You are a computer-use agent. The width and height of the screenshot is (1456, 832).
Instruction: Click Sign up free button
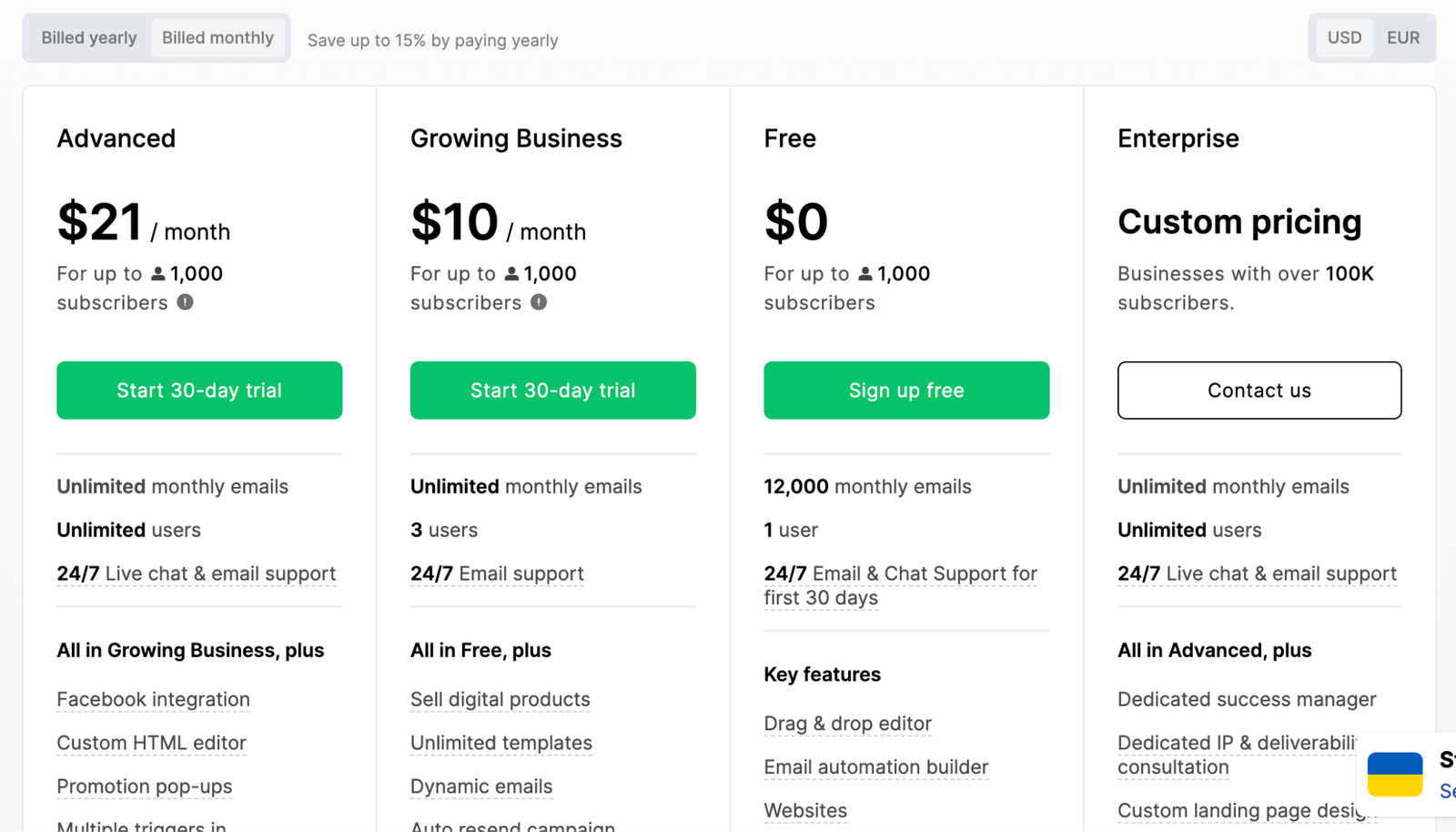coord(906,391)
